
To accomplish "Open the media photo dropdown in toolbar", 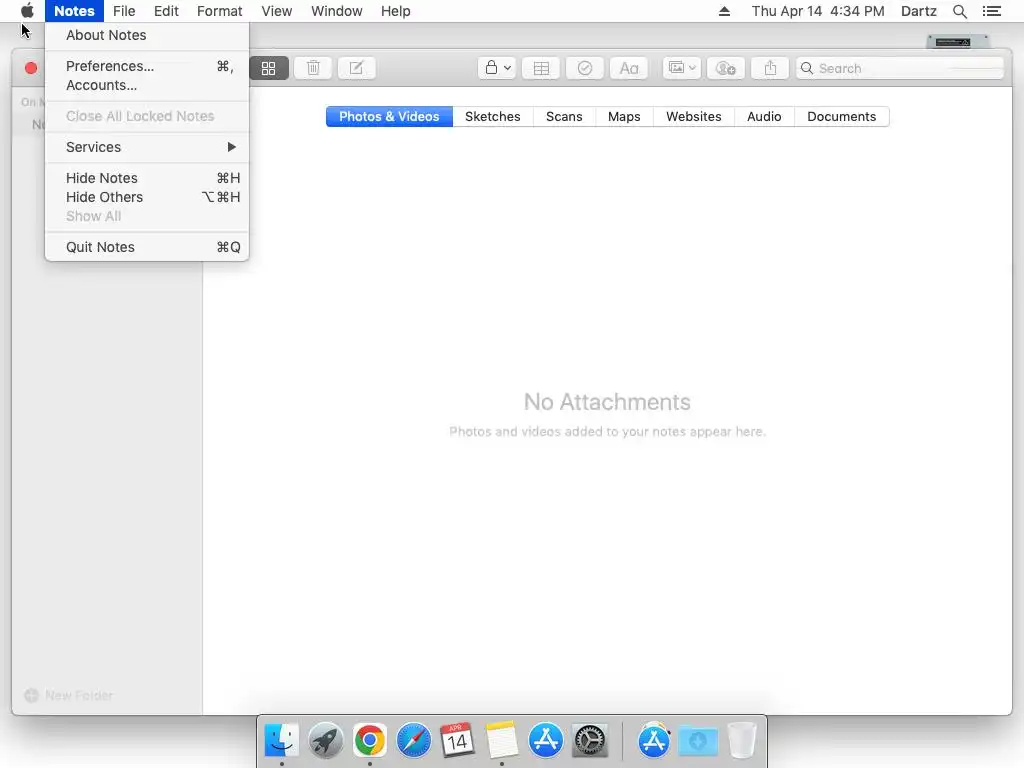I will pyautogui.click(x=682, y=68).
